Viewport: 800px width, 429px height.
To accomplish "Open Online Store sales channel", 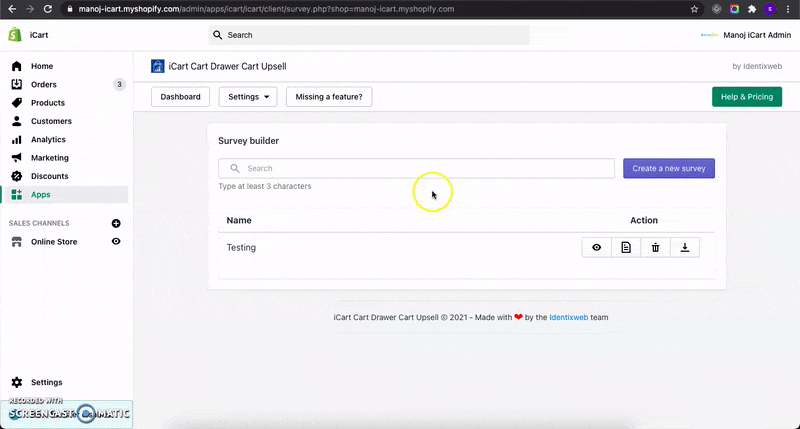I will point(54,242).
